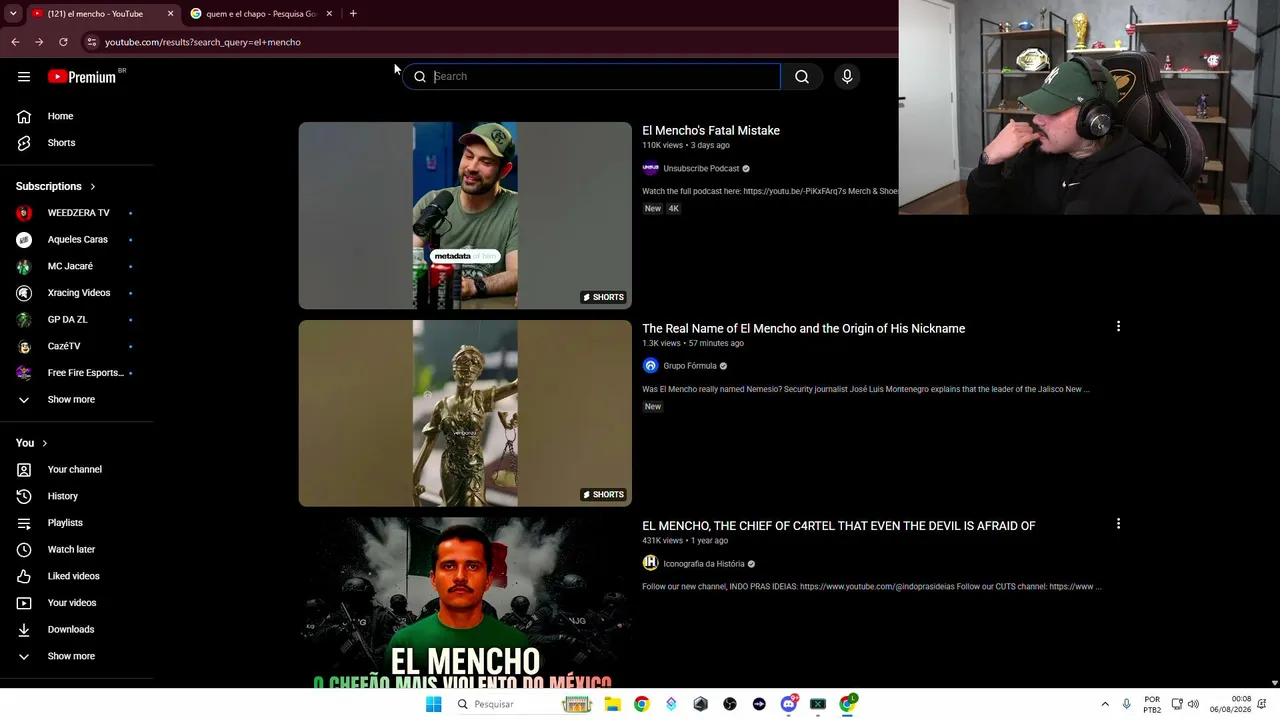Go to the YouTube Premium logo home

[82, 77]
